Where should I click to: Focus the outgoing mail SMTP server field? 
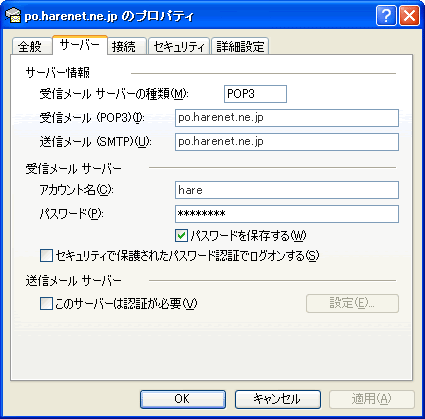point(287,142)
